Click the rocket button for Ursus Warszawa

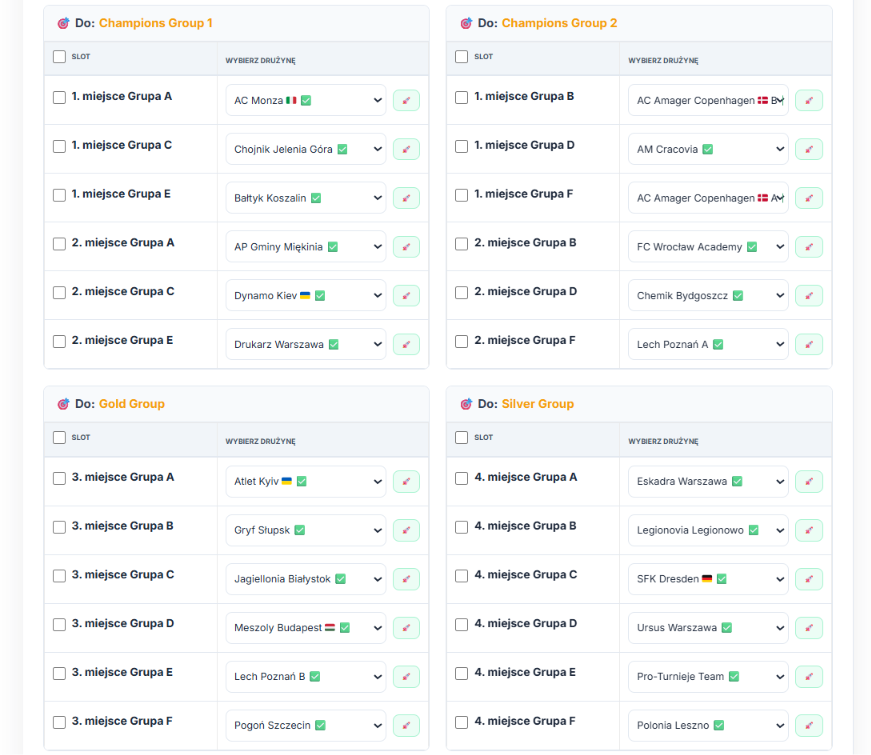point(809,628)
